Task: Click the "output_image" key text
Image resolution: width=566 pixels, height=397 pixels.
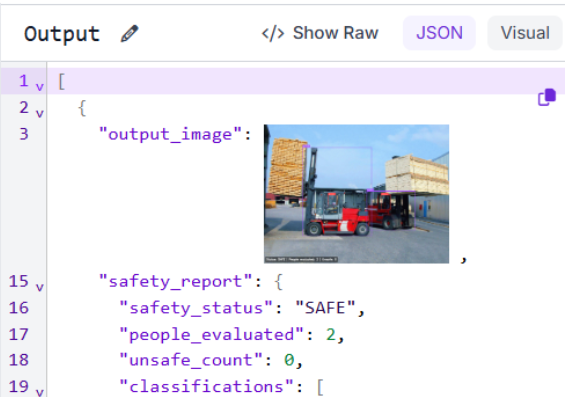Action: [170, 135]
